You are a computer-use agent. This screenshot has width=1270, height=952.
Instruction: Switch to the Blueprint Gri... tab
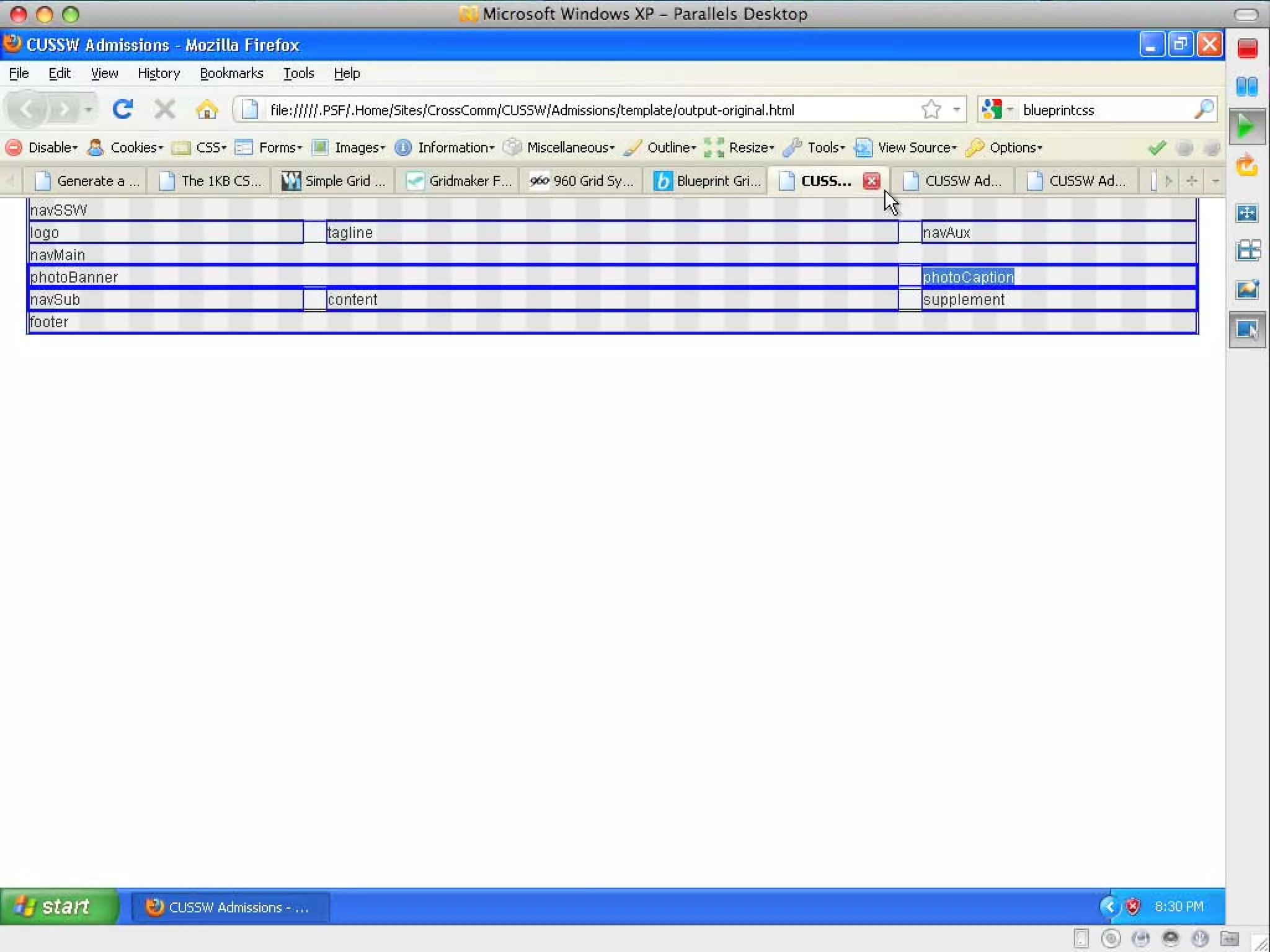[706, 181]
